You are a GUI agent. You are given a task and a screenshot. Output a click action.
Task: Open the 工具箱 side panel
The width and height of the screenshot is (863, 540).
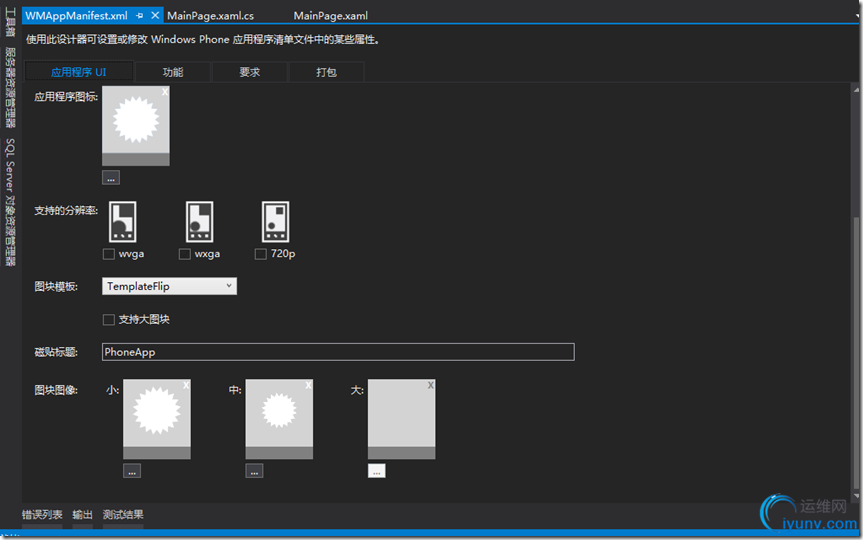[10, 23]
